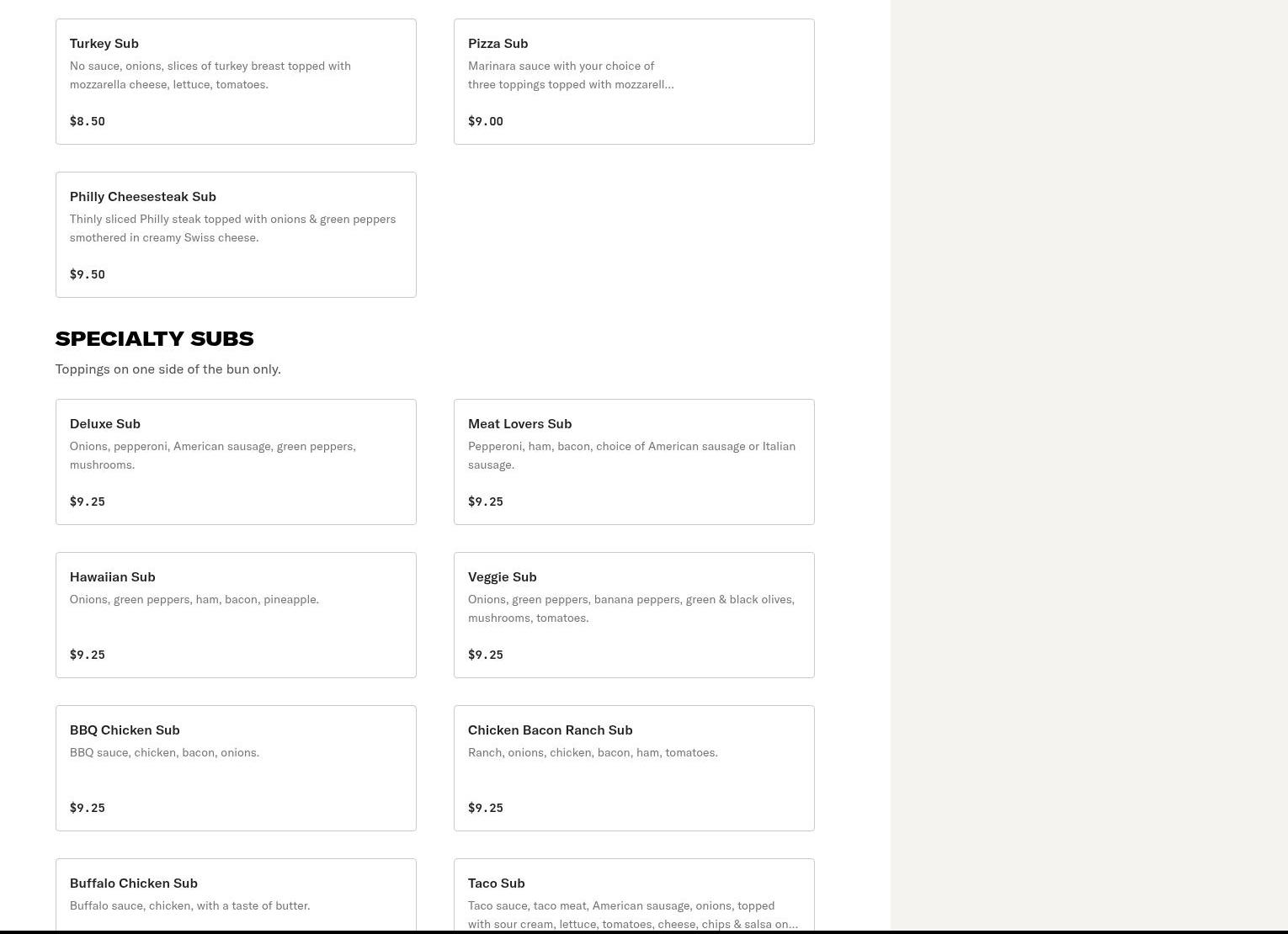Select the Hawaiian Sub menu card
Viewport: 1288px width, 934px height.
(236, 615)
